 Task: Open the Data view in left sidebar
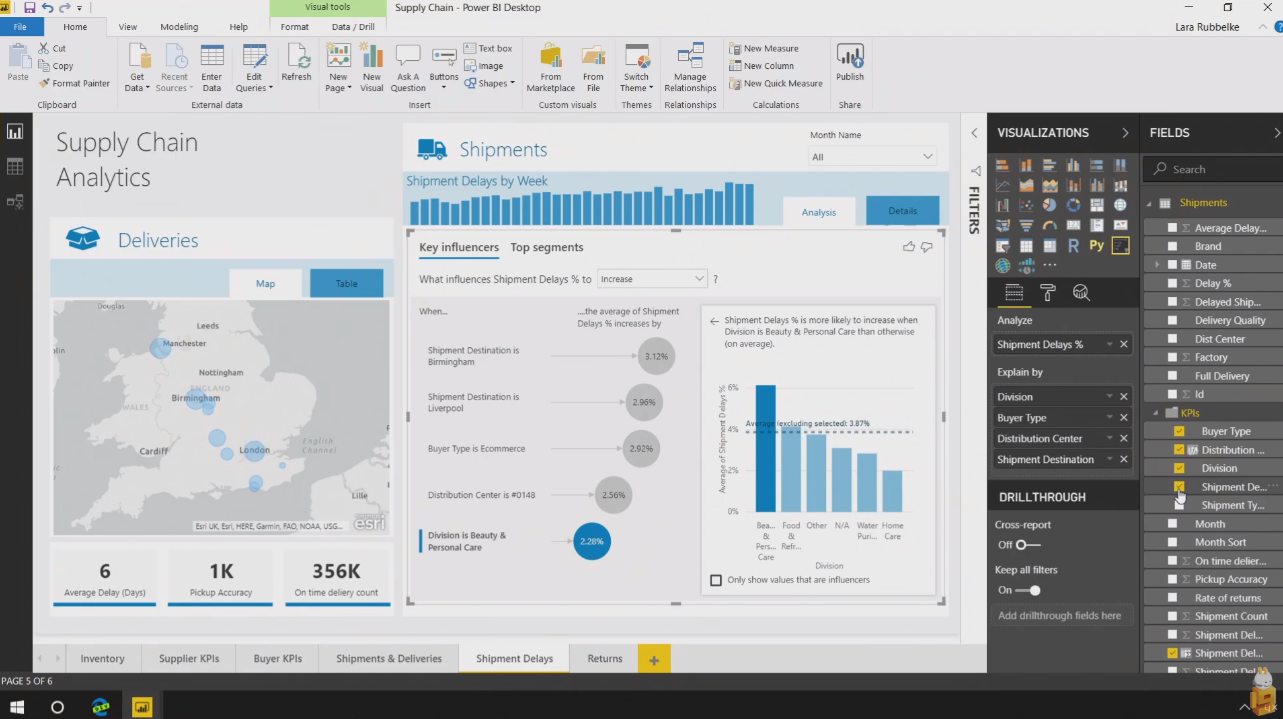pyautogui.click(x=15, y=166)
